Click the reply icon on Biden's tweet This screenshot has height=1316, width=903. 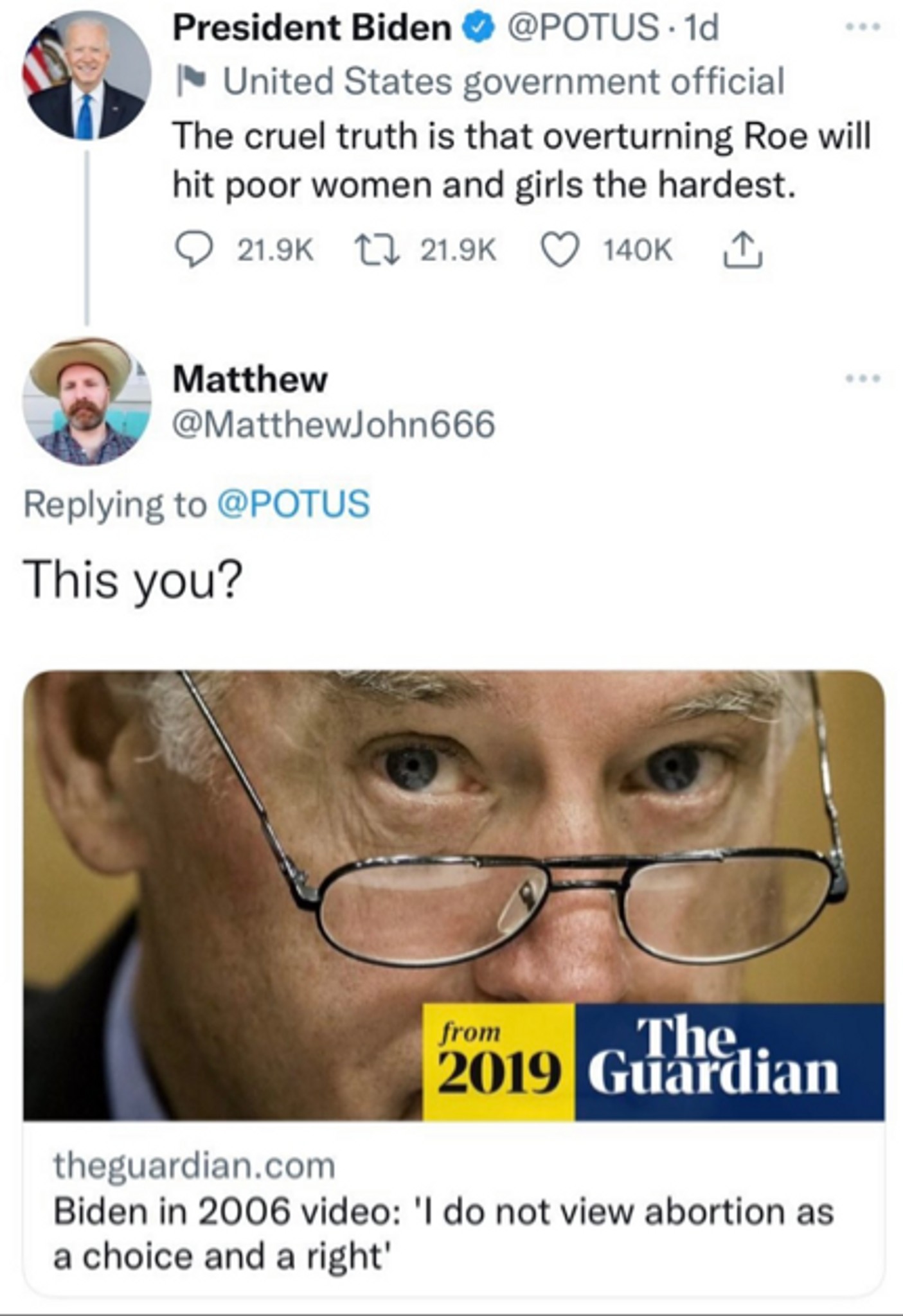tap(193, 249)
